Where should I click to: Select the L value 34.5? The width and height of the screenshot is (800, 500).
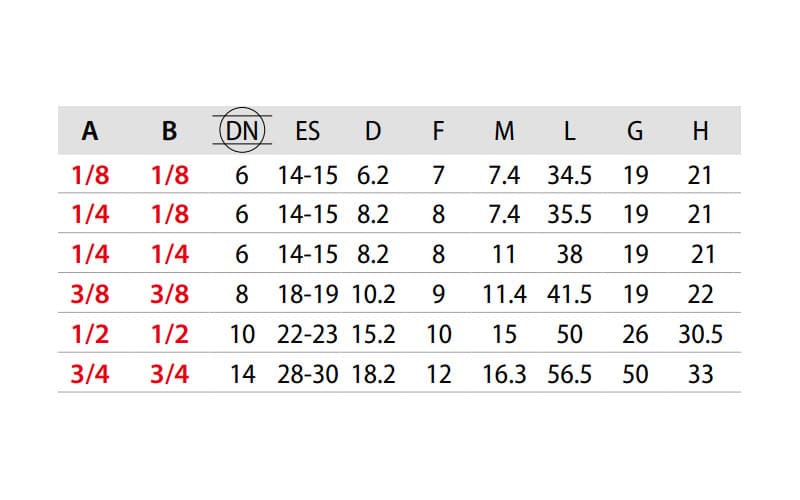569,176
